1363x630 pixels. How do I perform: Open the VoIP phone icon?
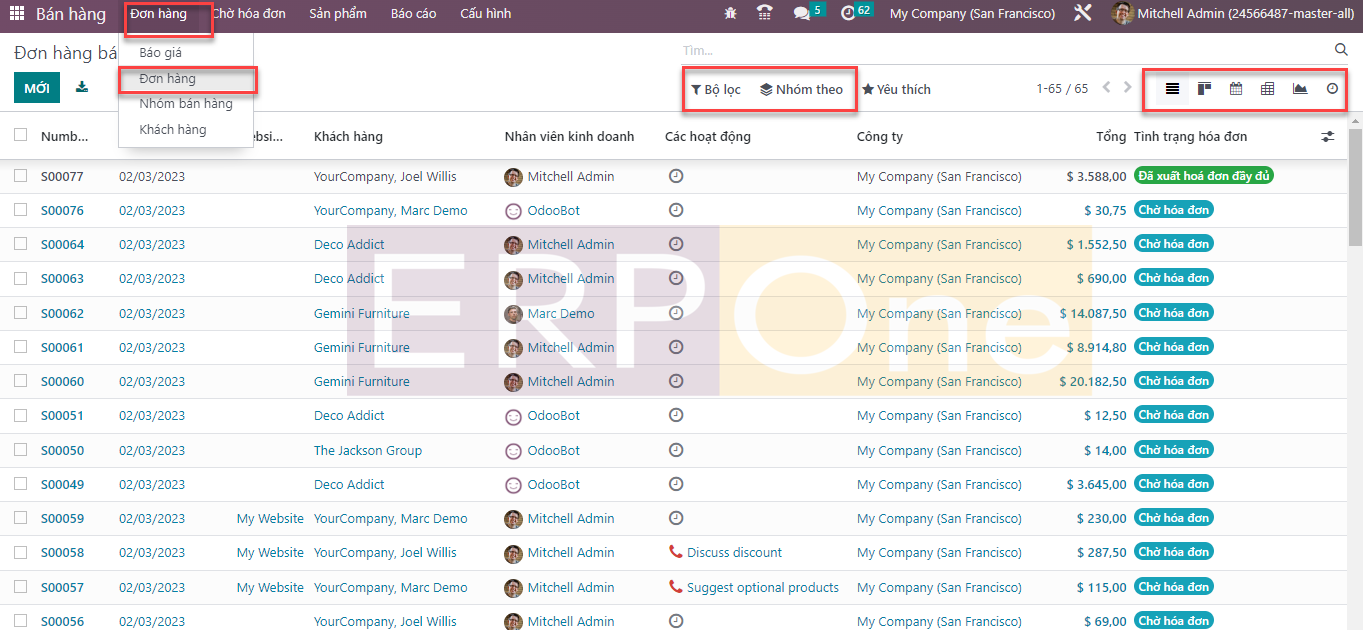coord(765,14)
